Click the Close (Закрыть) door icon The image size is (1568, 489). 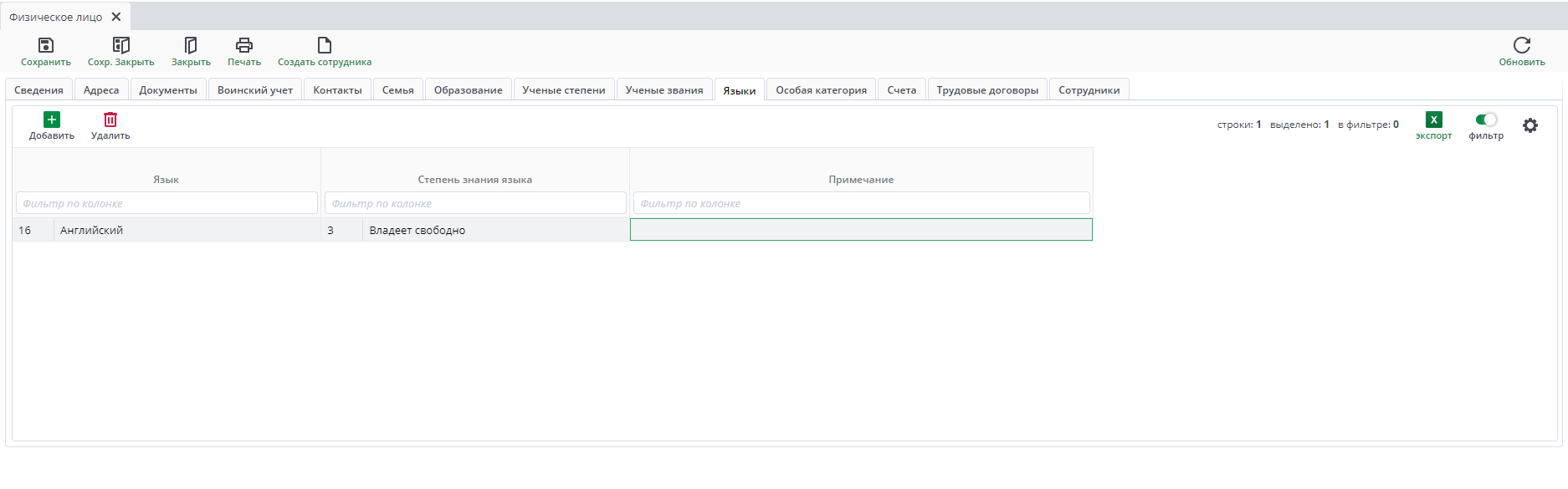[x=191, y=45]
